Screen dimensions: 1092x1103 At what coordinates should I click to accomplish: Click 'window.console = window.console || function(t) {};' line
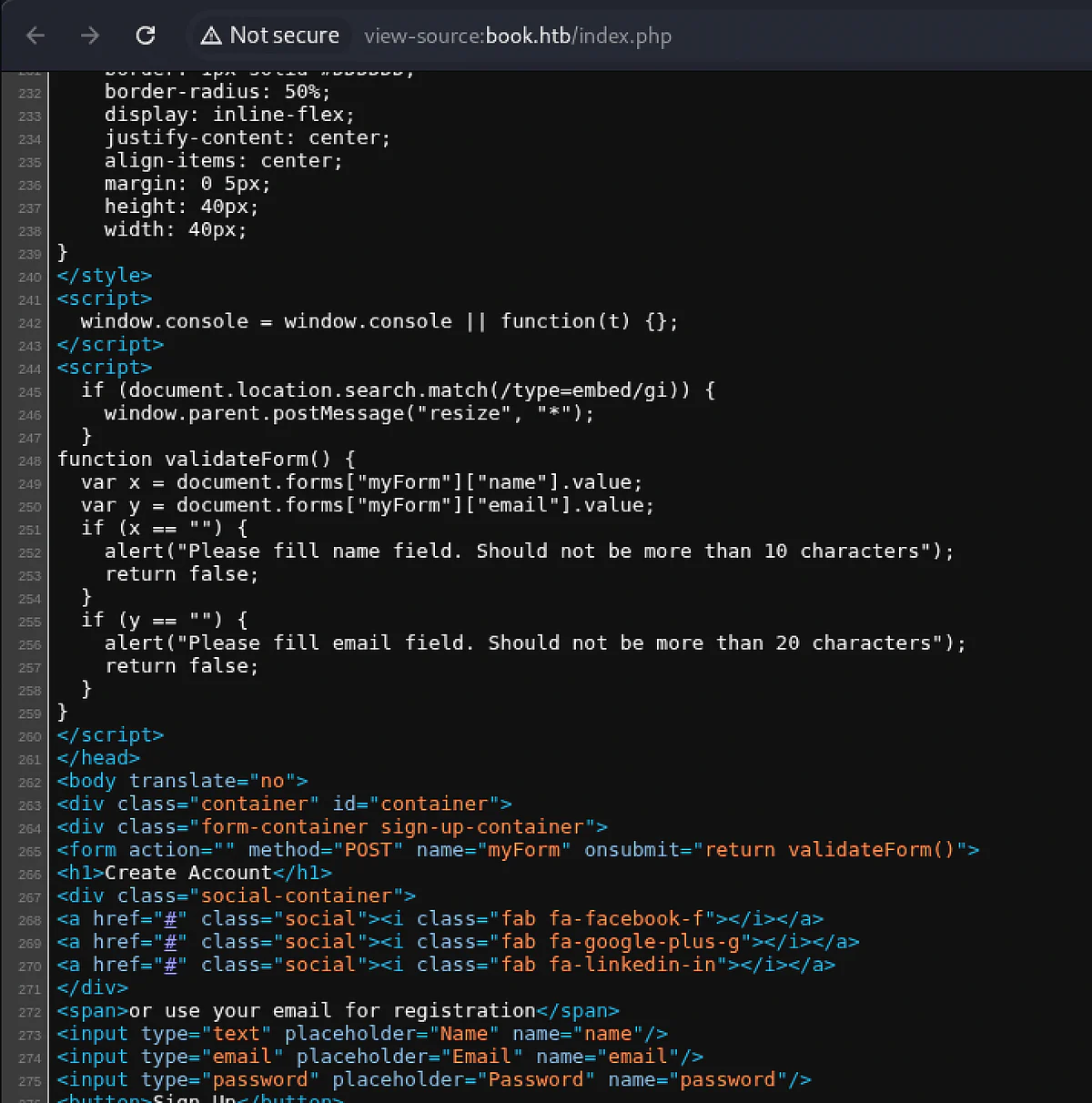click(379, 321)
